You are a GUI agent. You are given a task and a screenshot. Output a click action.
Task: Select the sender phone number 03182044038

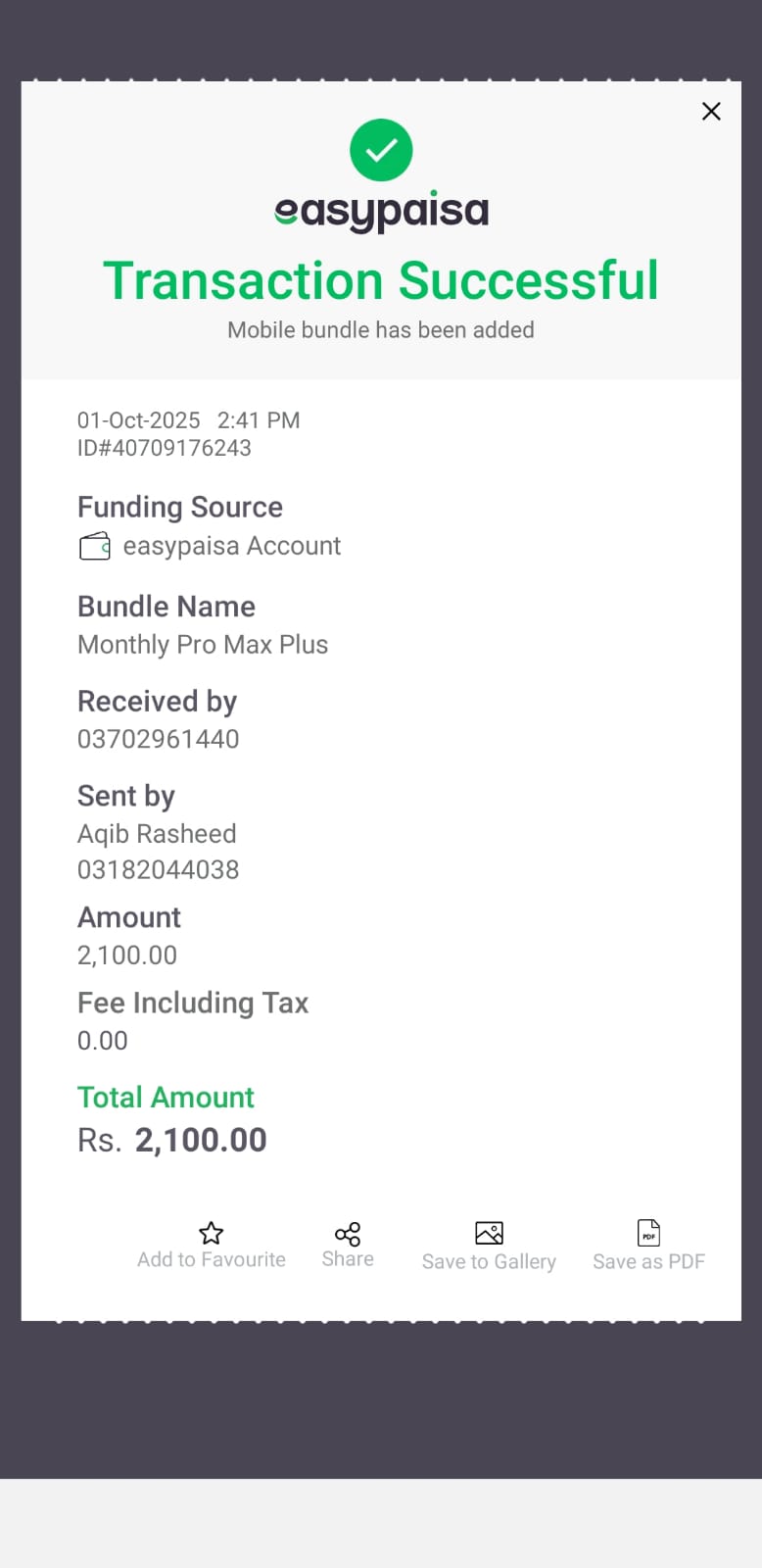coord(159,869)
